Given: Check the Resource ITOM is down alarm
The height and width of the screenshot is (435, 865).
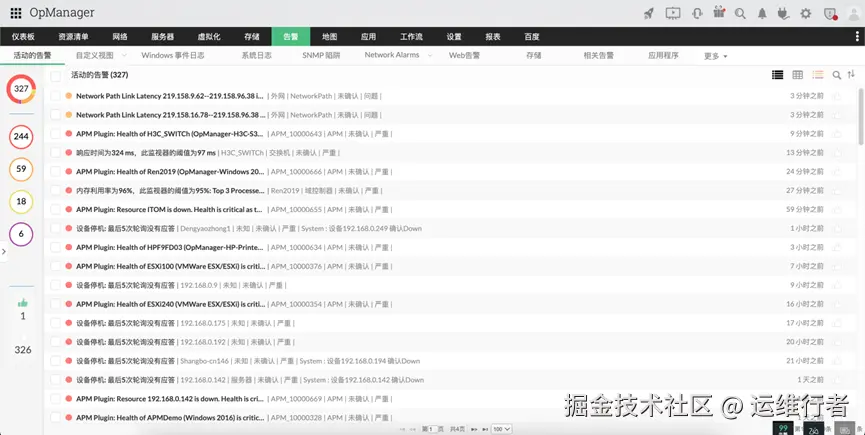Looking at the screenshot, I should (x=55, y=210).
